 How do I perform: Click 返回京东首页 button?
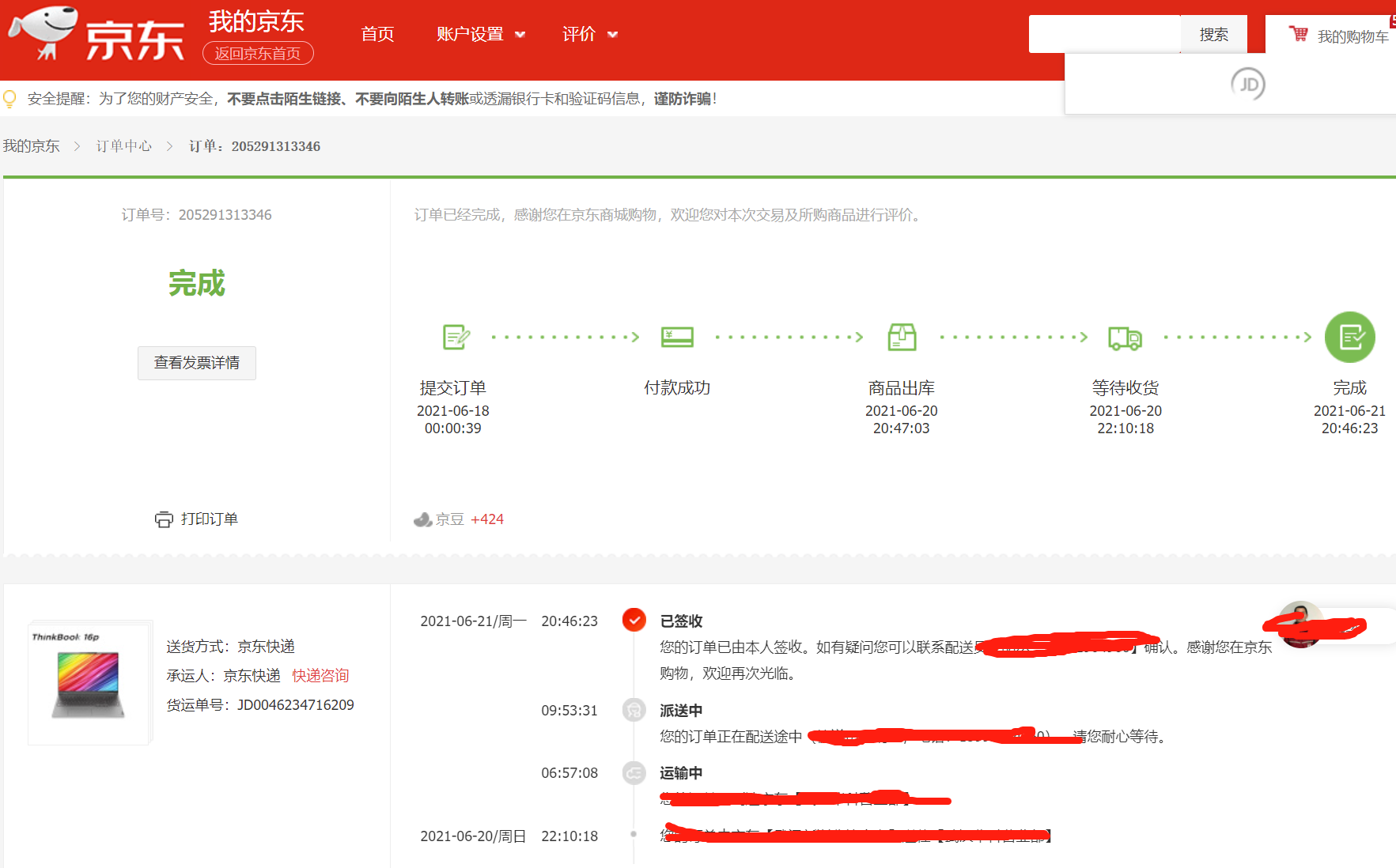[x=258, y=53]
